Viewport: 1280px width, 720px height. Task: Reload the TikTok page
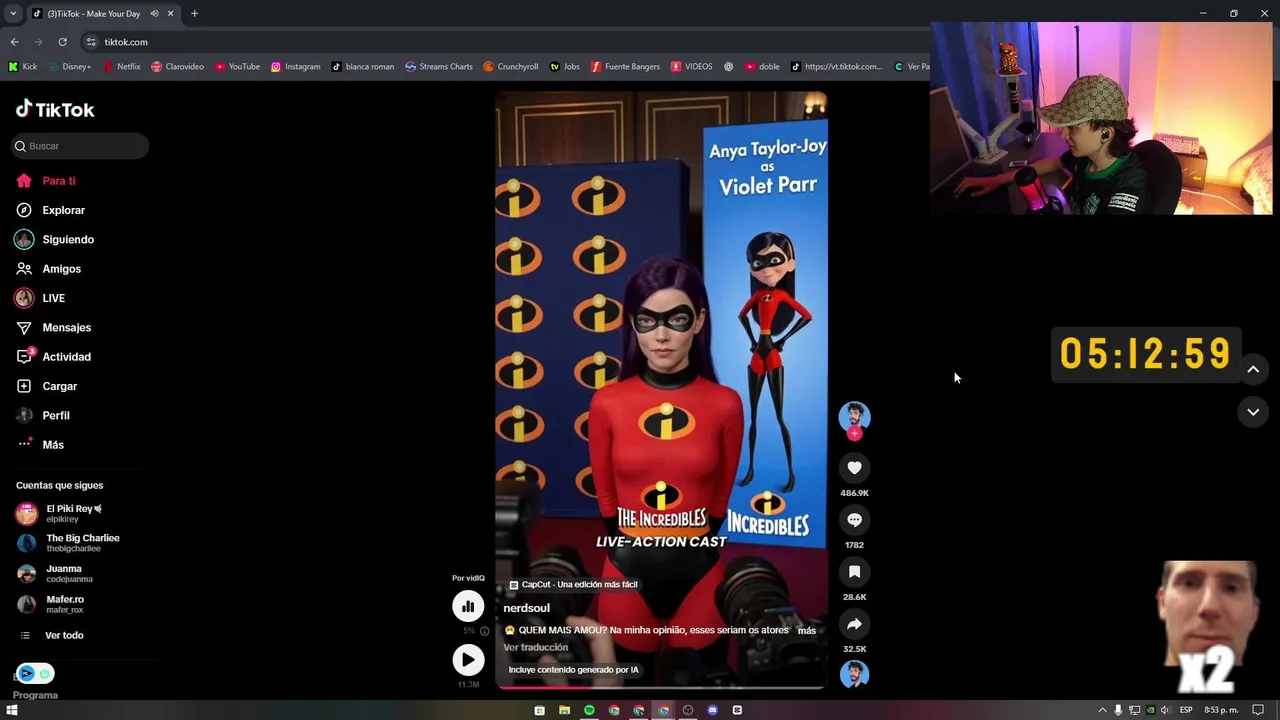coord(62,42)
